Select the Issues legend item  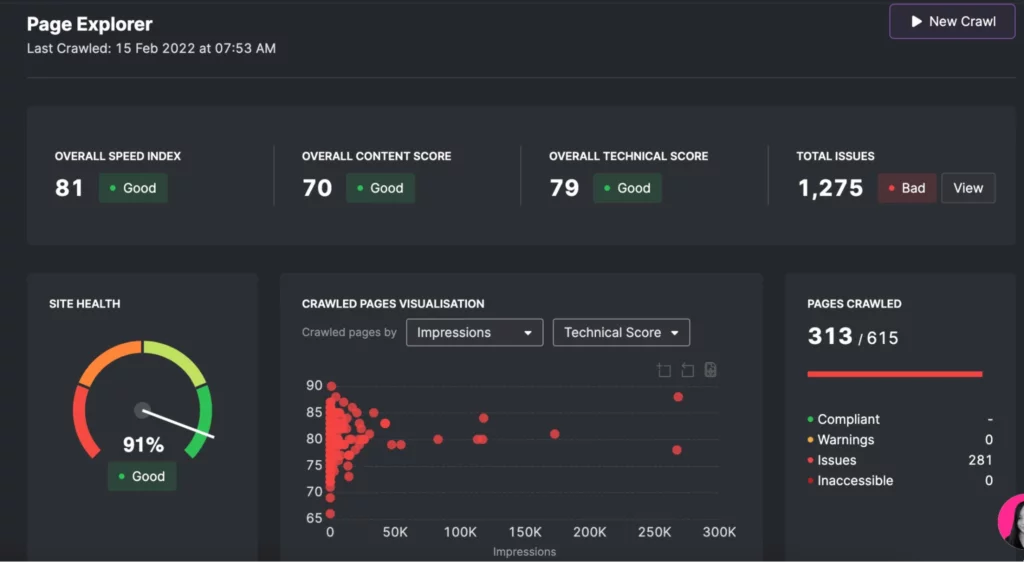[836, 460]
